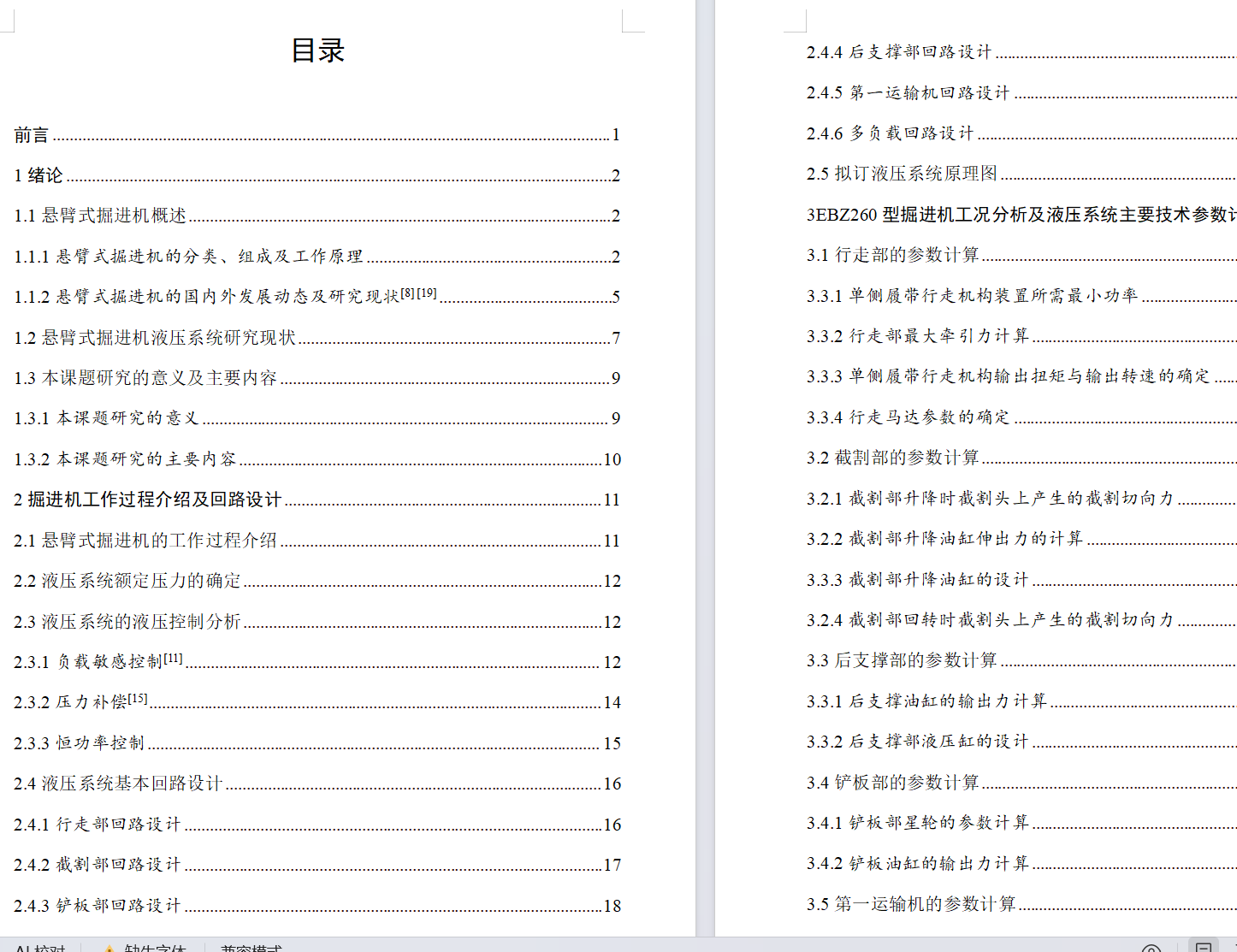This screenshot has width=1237, height=952.
Task: Click entry 2.4 液压系统基本回路设计
Action: (x=317, y=783)
